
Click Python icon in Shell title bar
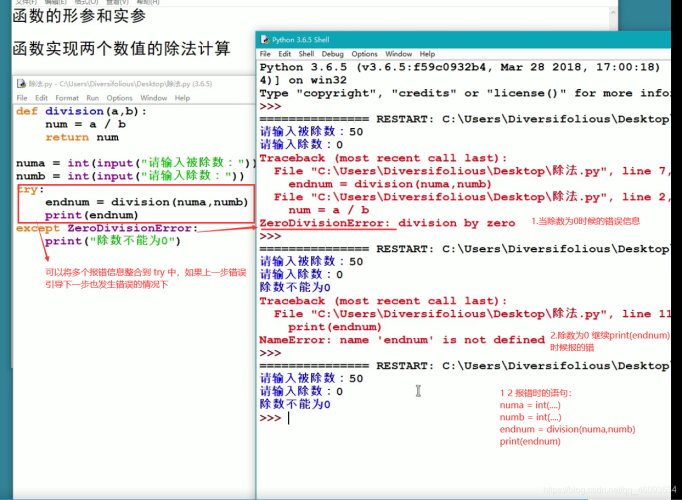[265, 40]
